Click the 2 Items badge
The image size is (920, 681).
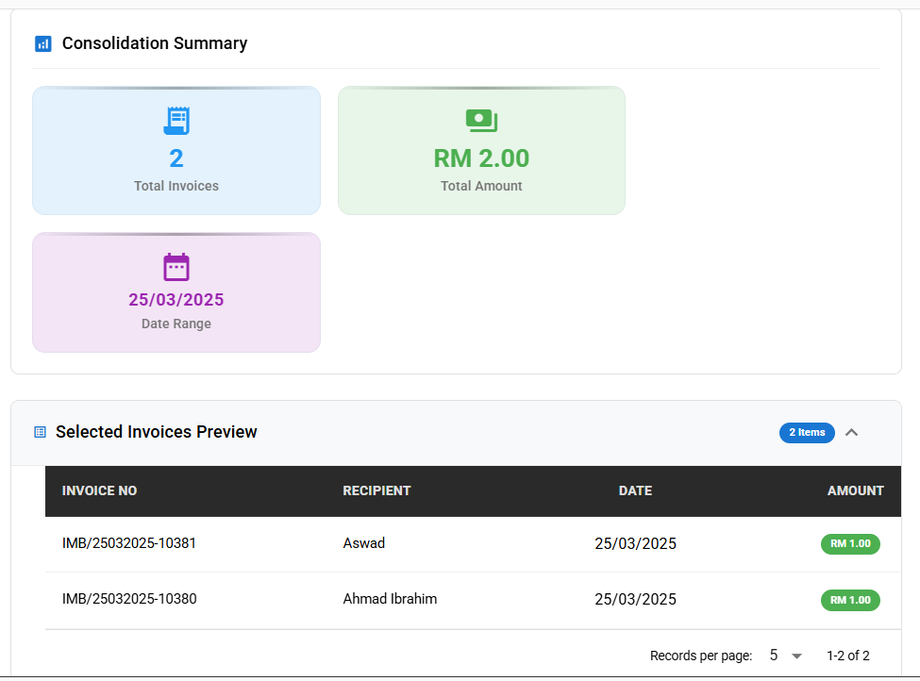pos(806,433)
